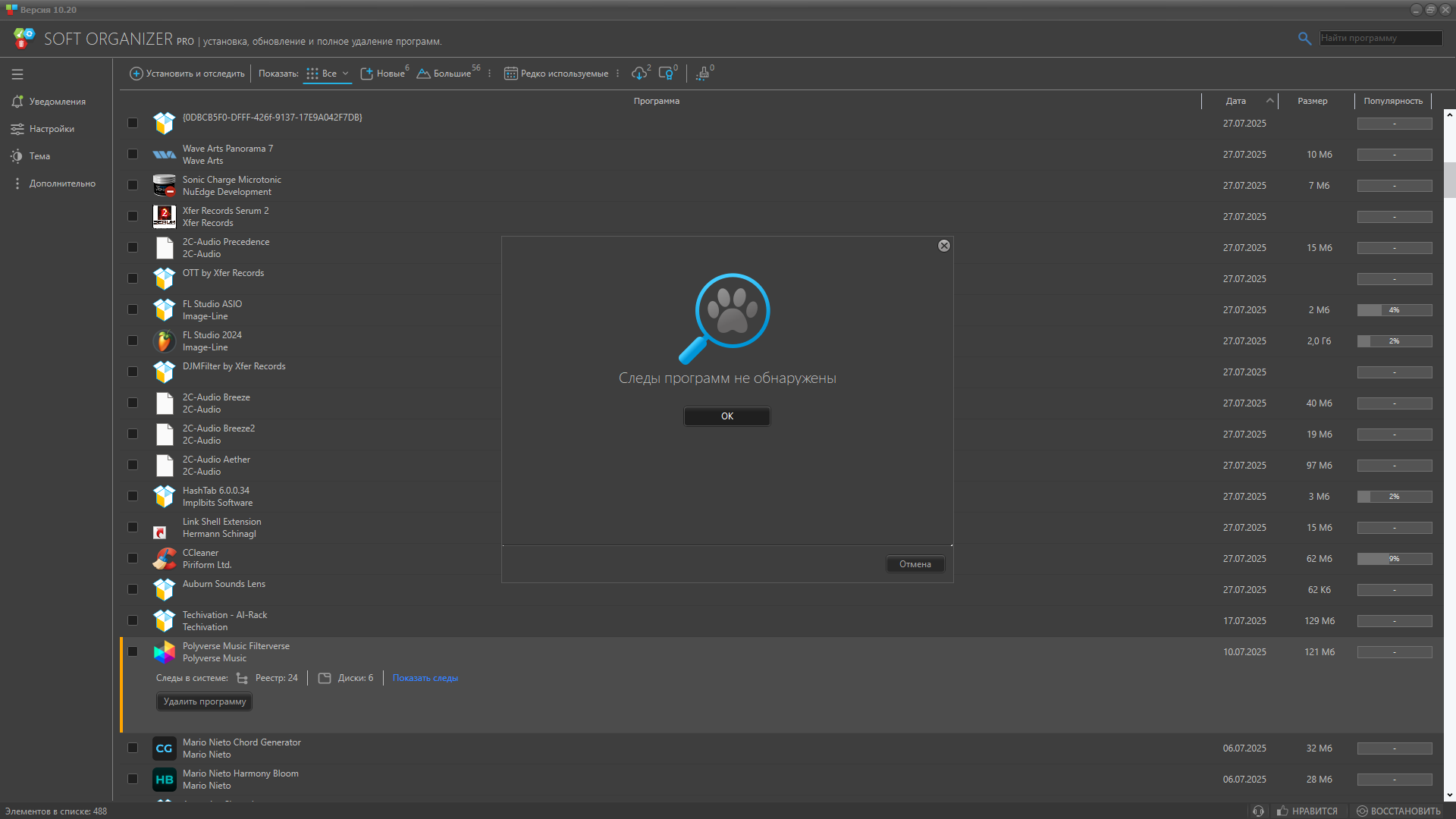Check the box for FL Studio 2024
Image resolution: width=1456 pixels, height=819 pixels.
click(x=133, y=340)
